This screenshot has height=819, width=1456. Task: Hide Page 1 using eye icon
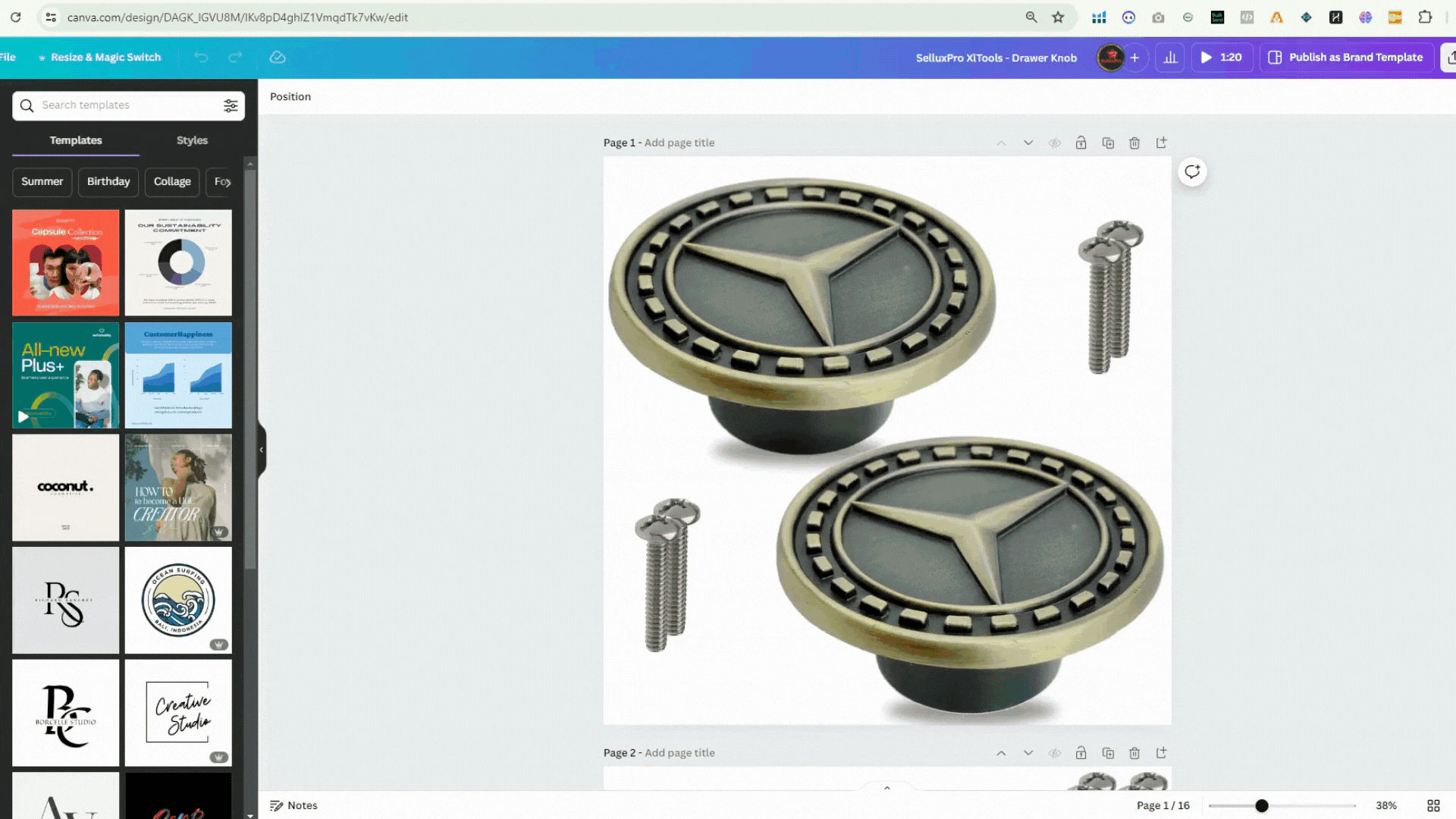pyautogui.click(x=1055, y=143)
